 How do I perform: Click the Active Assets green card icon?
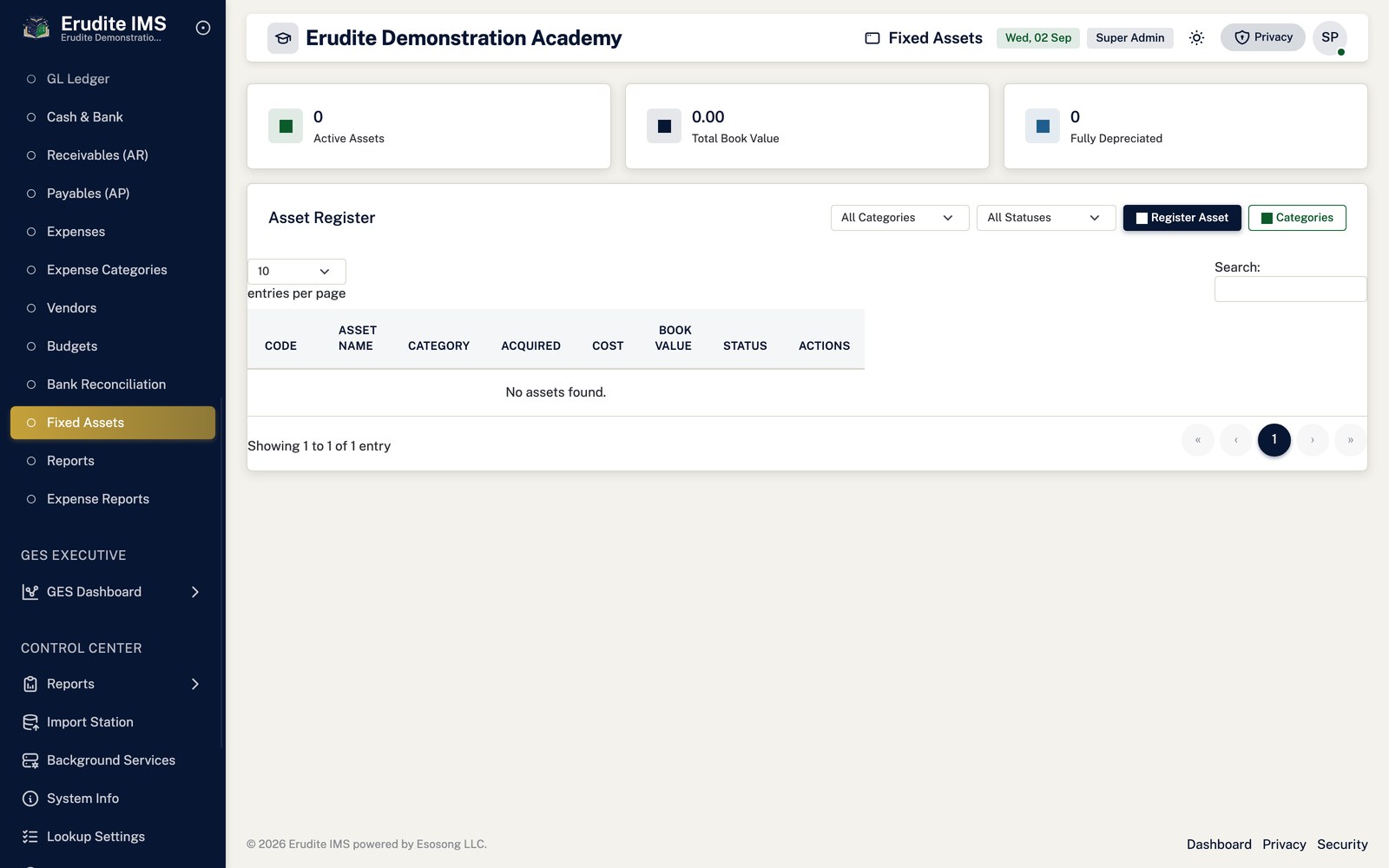coord(286,126)
